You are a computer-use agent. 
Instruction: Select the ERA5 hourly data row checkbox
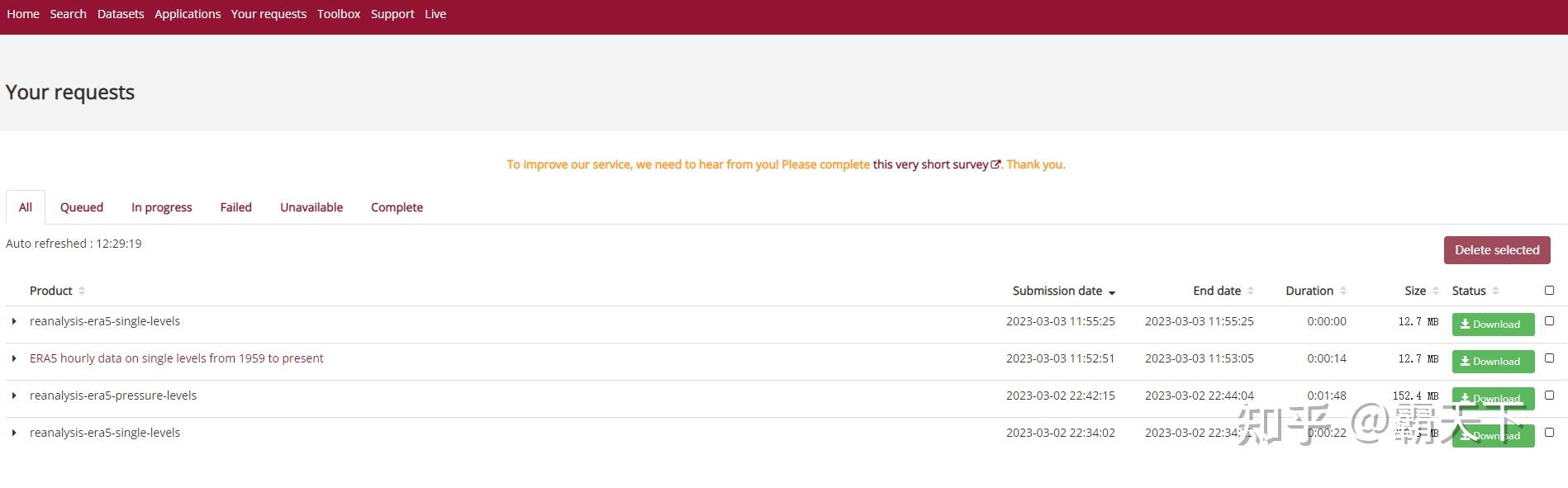pyautogui.click(x=1549, y=358)
